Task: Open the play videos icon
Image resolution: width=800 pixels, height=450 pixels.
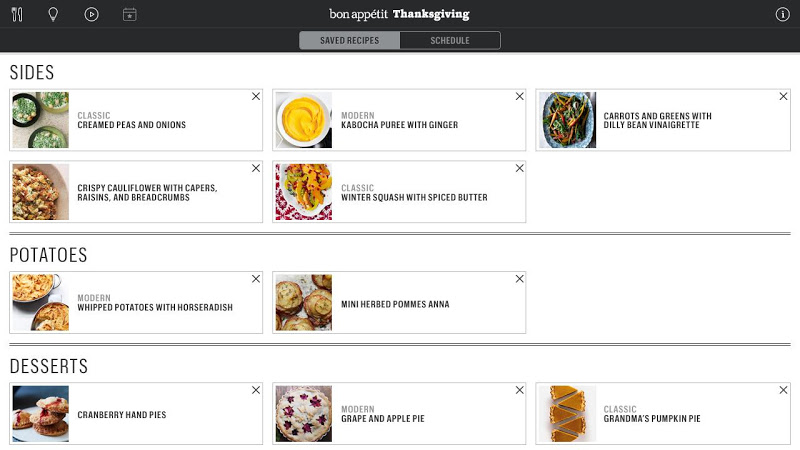Action: pos(91,15)
